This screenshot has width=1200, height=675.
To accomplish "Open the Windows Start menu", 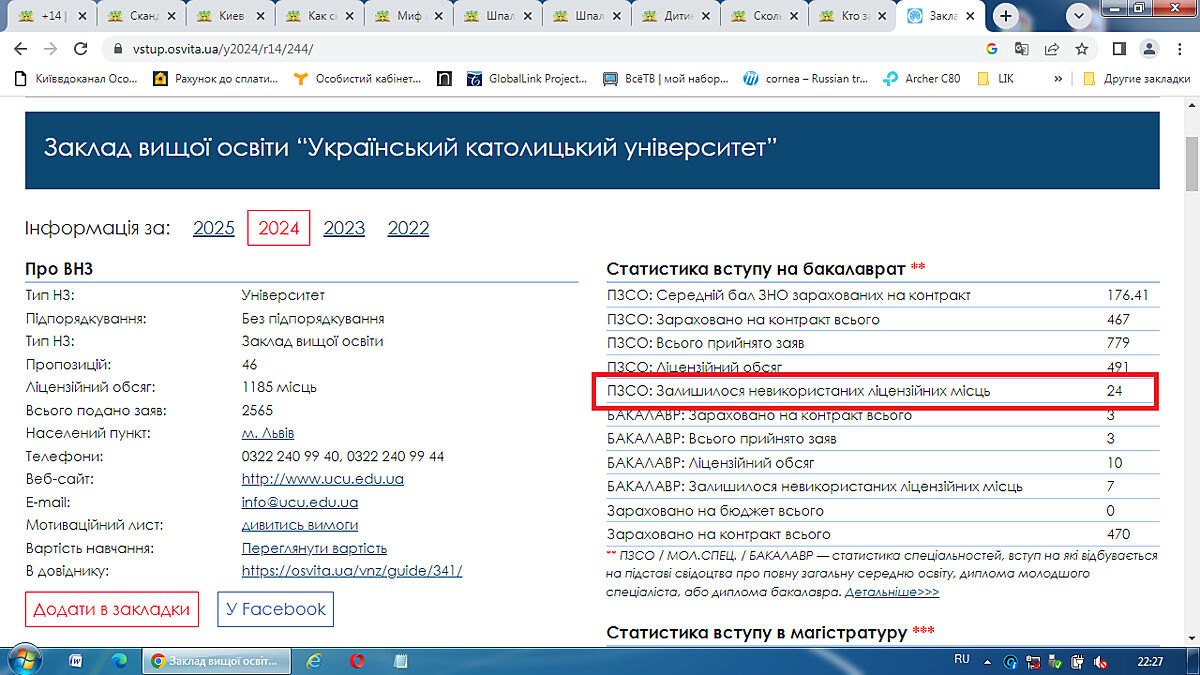I will point(22,661).
